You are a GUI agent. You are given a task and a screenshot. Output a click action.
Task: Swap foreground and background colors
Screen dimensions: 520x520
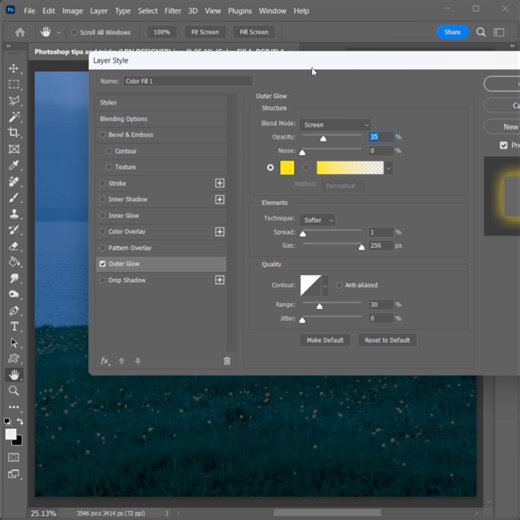pos(20,422)
